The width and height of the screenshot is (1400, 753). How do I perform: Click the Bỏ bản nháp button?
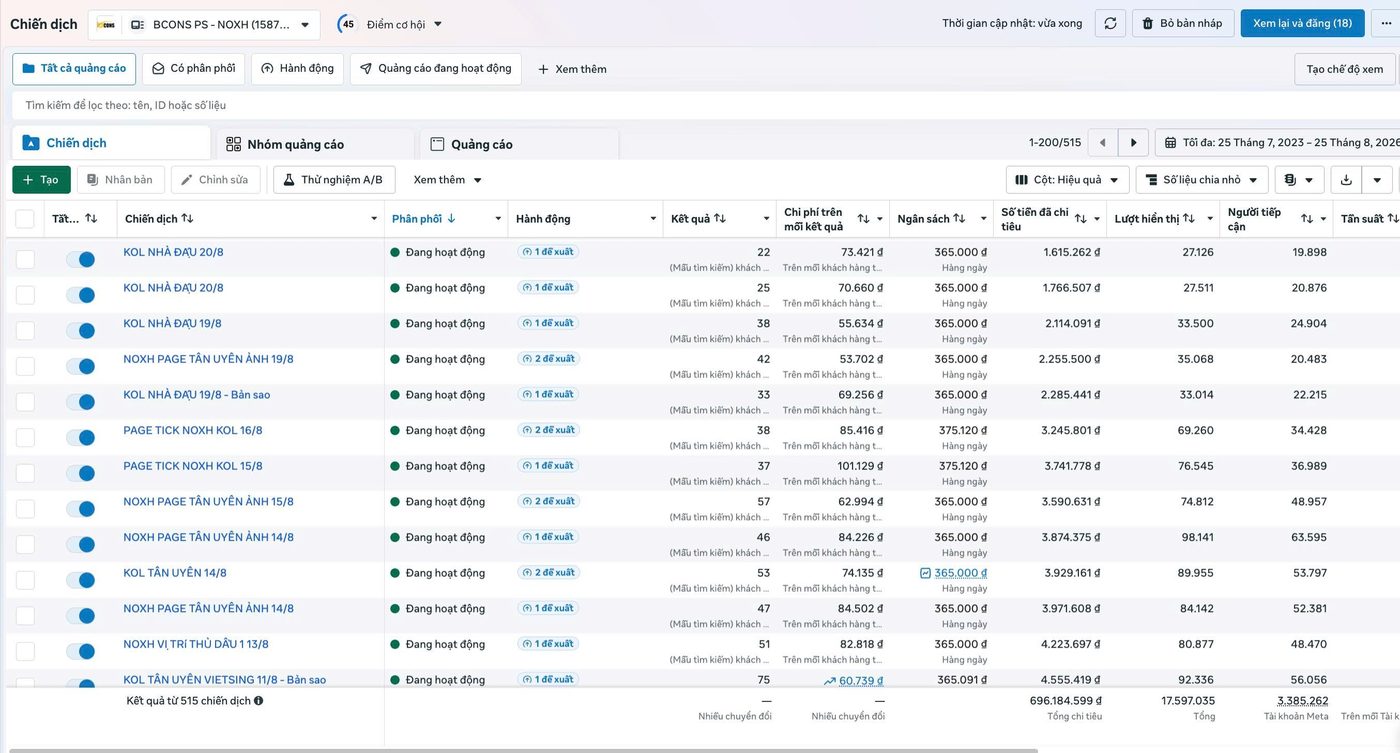point(1183,23)
